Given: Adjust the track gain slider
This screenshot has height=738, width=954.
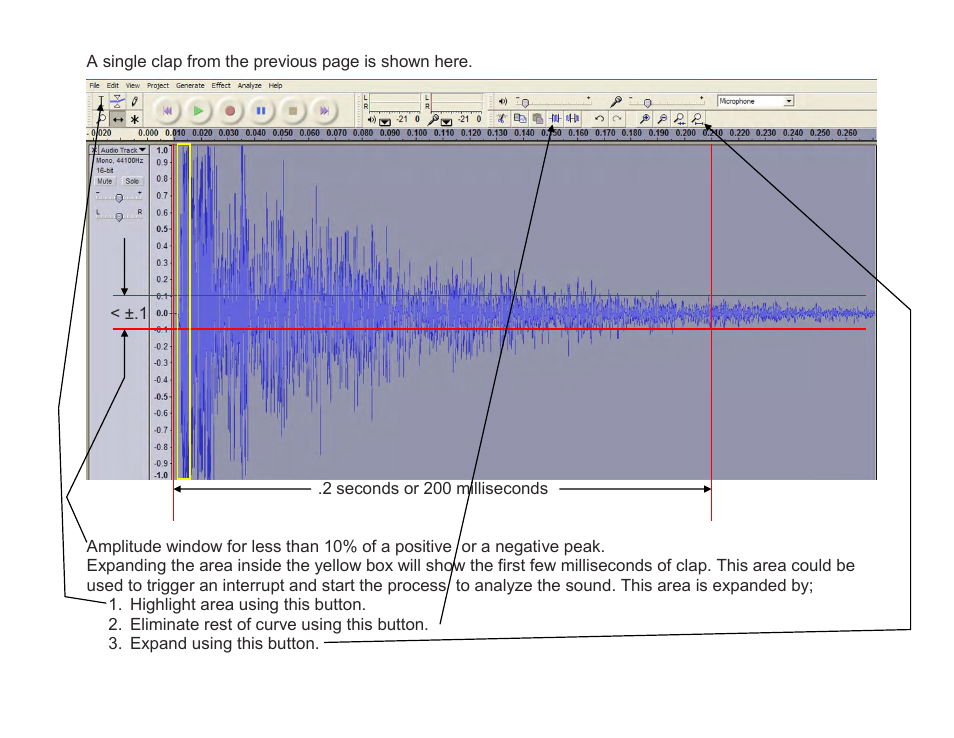Looking at the screenshot, I should pyautogui.click(x=119, y=197).
